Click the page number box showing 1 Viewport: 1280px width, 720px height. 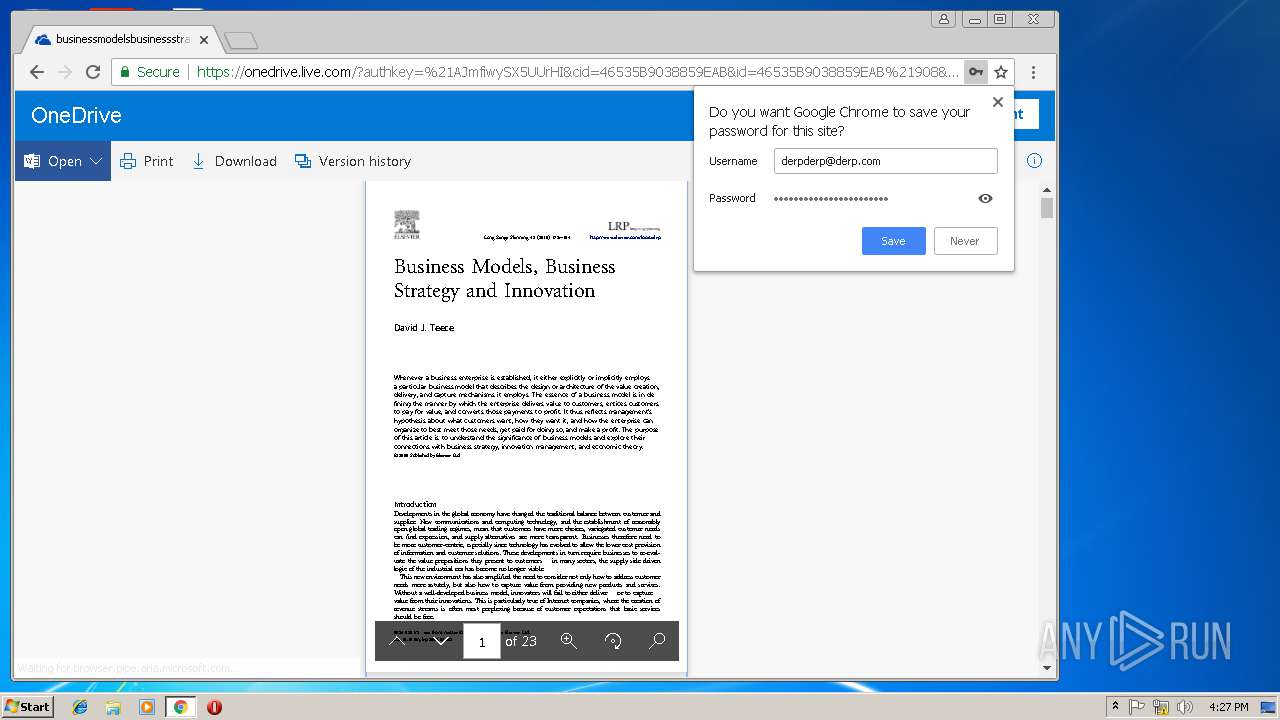pos(482,641)
